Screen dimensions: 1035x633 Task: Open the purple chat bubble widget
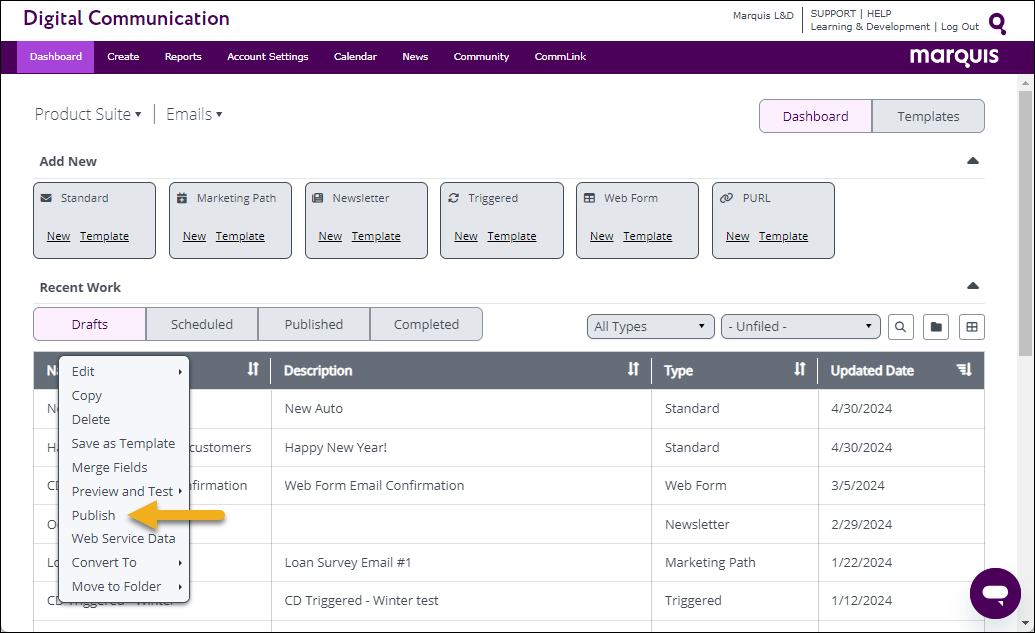pyautogui.click(x=995, y=593)
